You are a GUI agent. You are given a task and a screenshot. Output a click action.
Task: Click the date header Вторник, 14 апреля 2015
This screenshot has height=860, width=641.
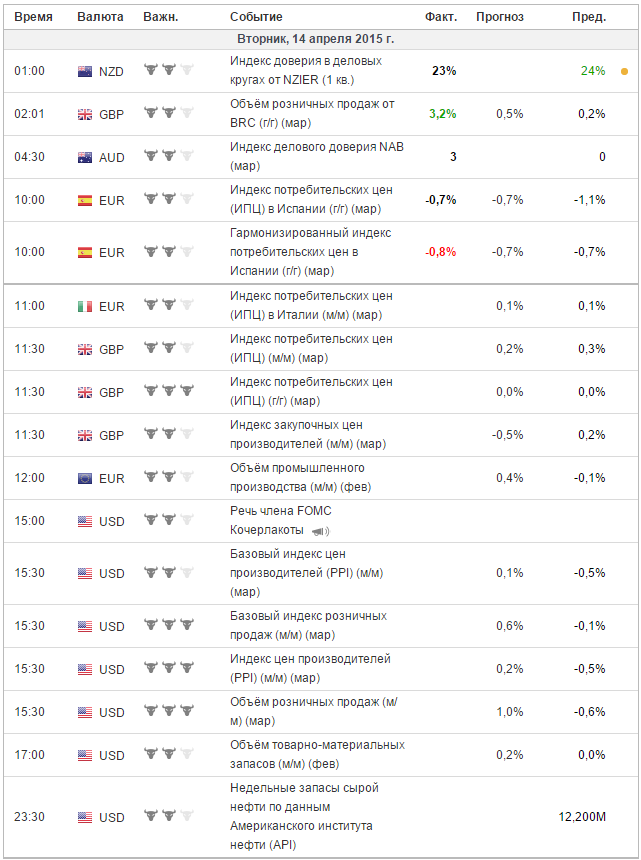315,39
